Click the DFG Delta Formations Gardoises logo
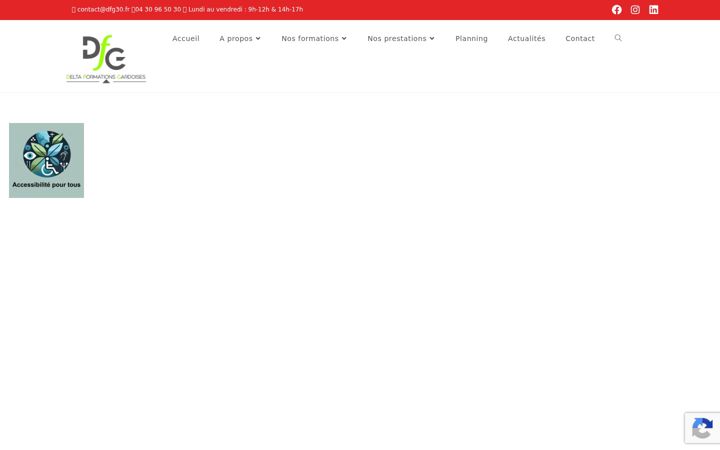 (x=106, y=58)
